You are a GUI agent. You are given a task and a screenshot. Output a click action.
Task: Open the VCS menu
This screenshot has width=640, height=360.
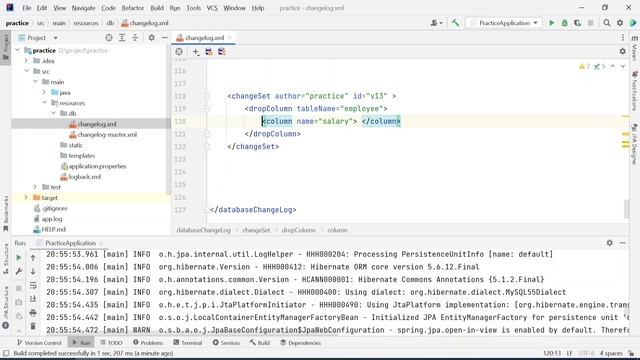pos(212,8)
